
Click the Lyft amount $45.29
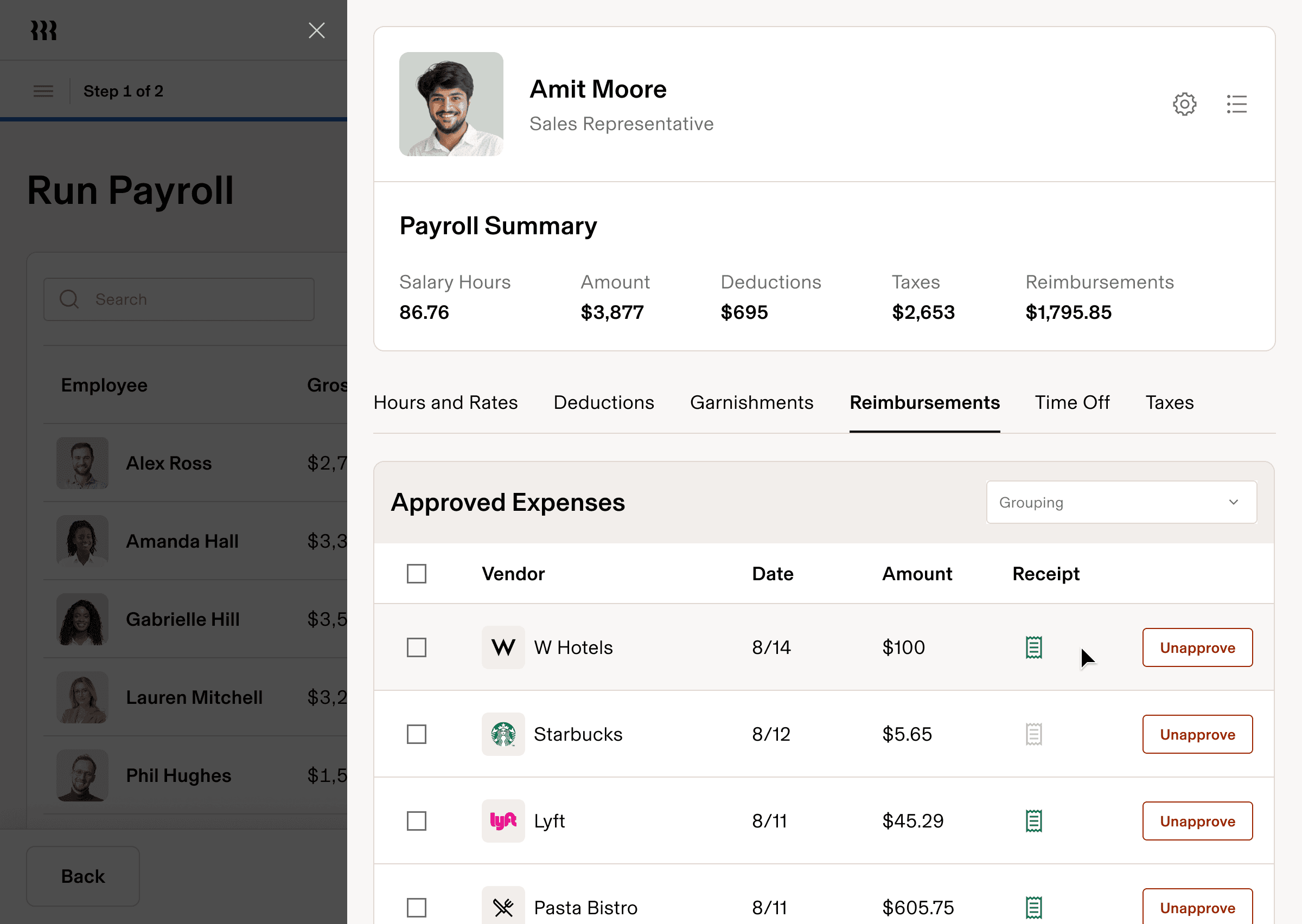point(913,821)
